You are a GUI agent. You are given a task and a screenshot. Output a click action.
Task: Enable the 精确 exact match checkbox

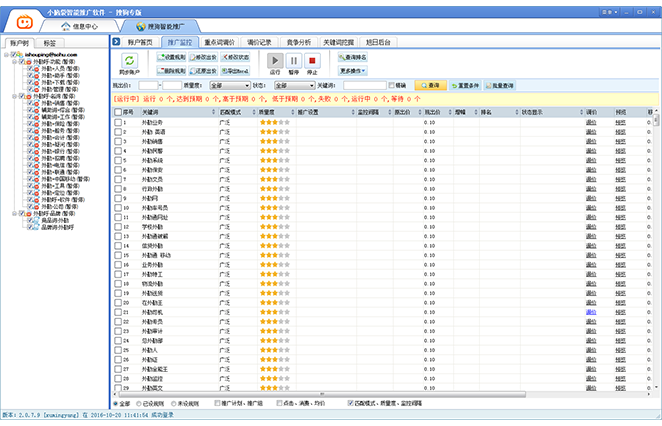point(392,85)
